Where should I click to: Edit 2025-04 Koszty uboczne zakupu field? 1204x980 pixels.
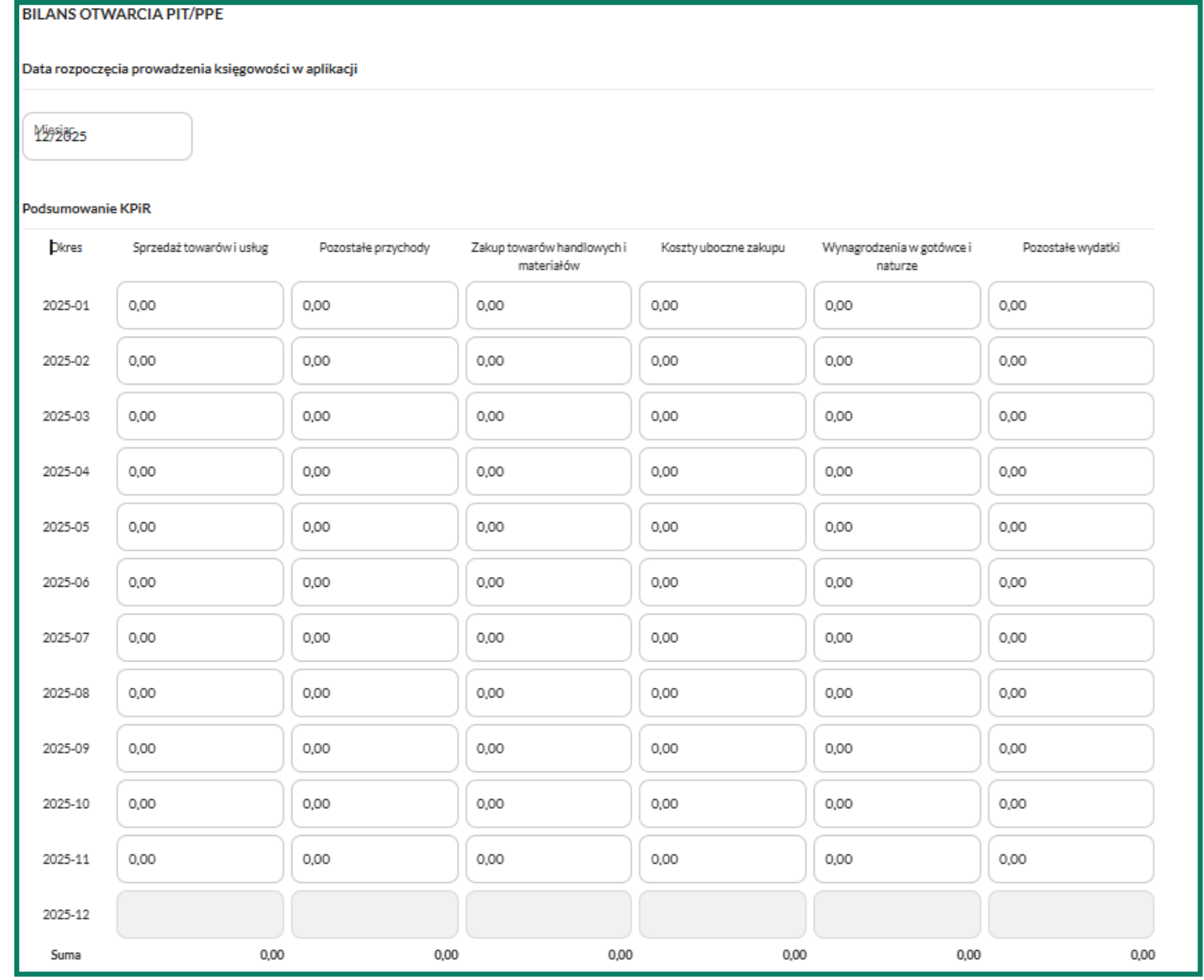click(722, 471)
